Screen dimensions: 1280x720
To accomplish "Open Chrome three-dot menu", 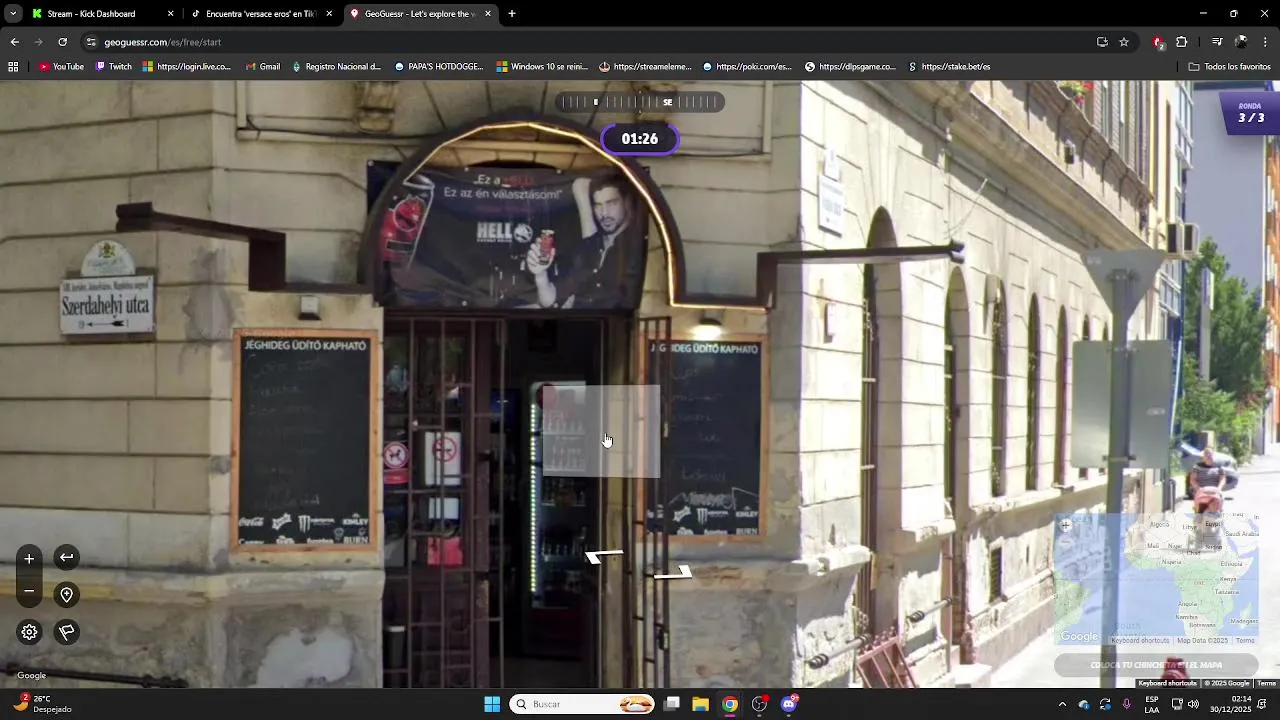I will 1265,42.
